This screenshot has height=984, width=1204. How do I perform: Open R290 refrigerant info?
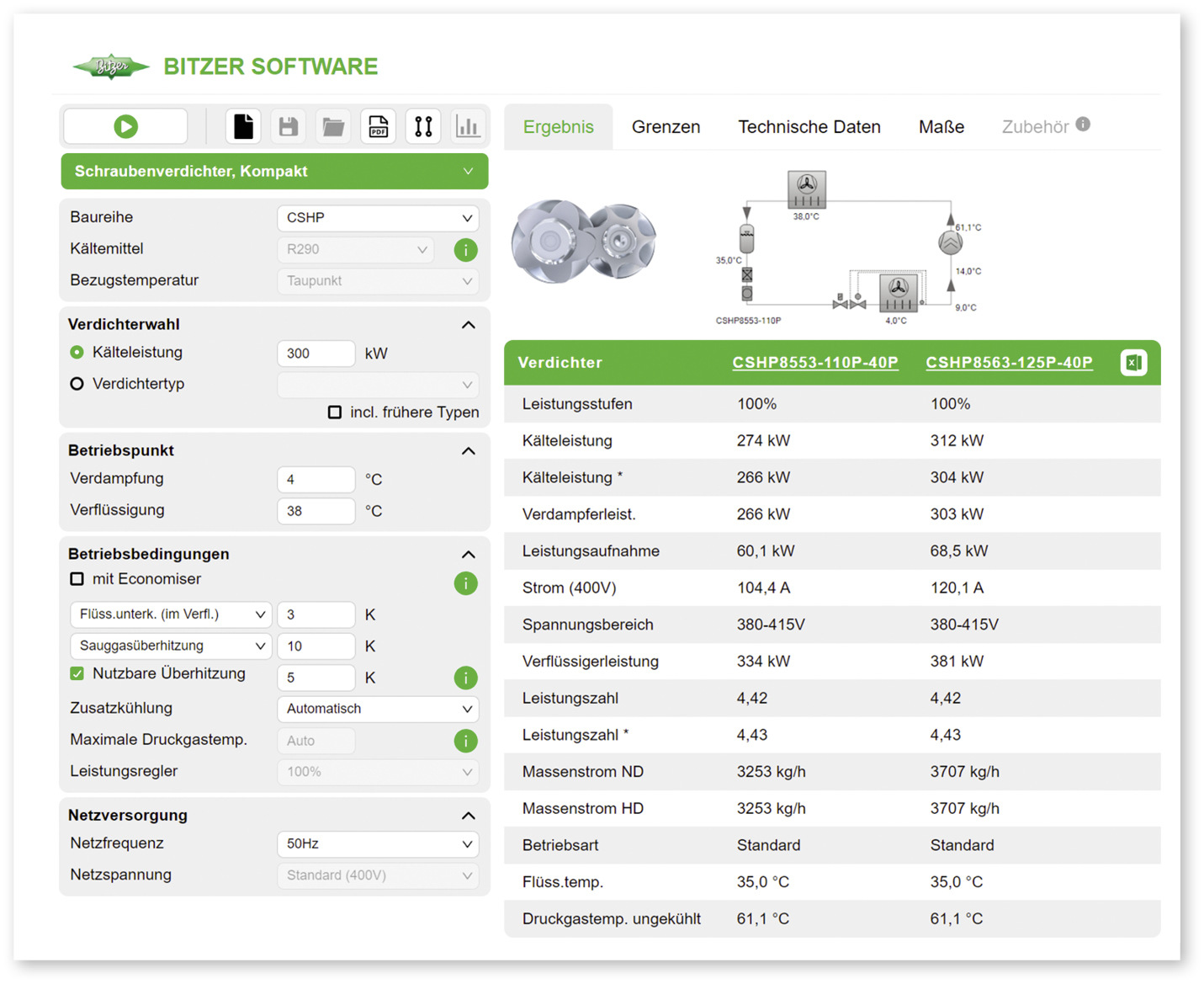tap(465, 250)
